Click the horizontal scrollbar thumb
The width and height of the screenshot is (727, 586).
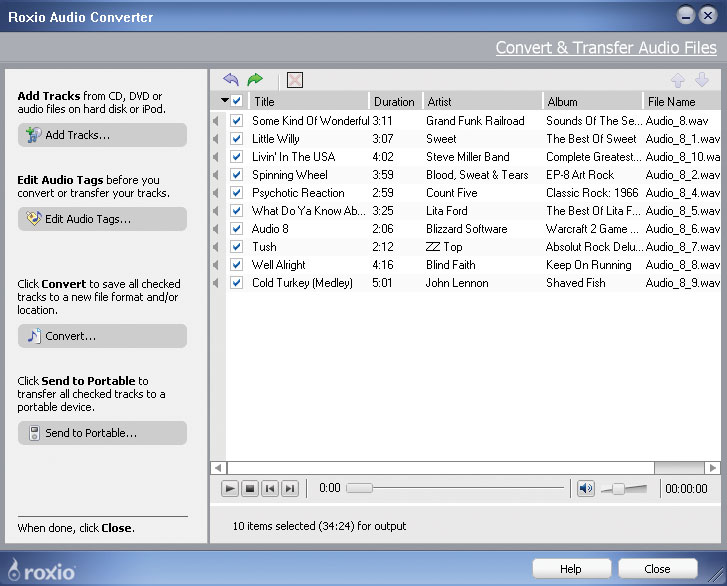(x=441, y=468)
